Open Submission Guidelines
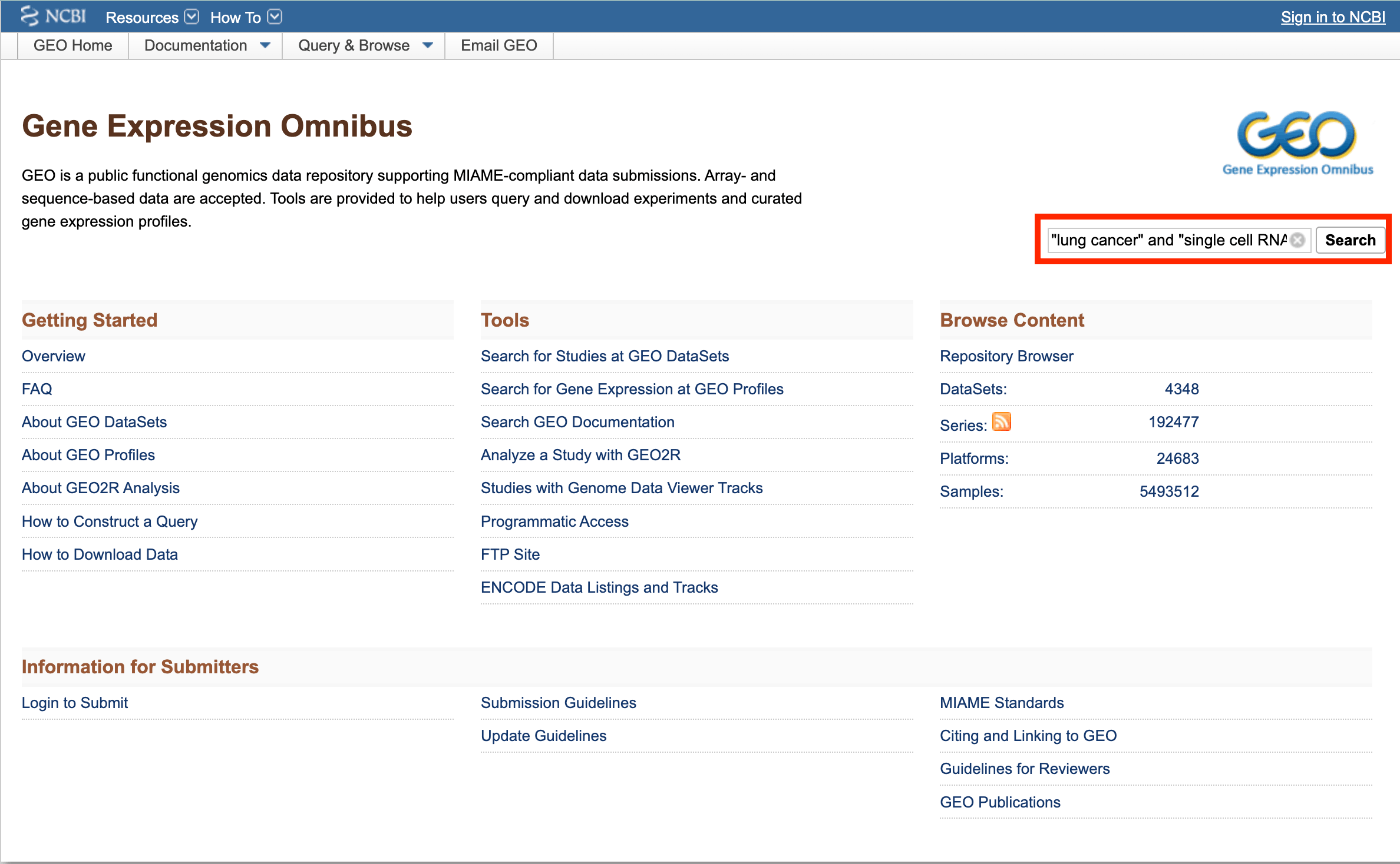The image size is (1400, 864). tap(559, 702)
